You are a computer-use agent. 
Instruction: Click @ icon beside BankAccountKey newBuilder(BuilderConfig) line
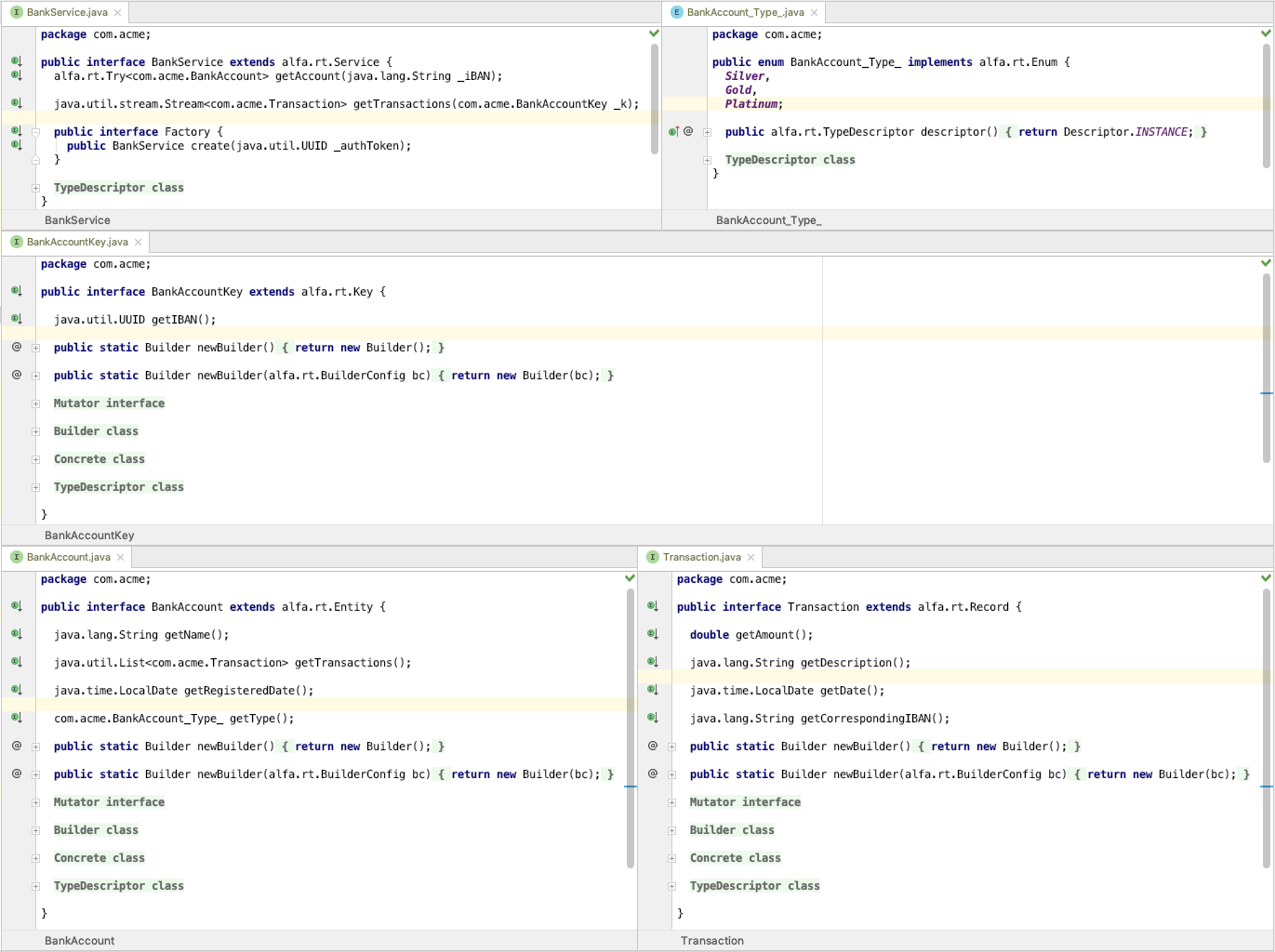(17, 375)
